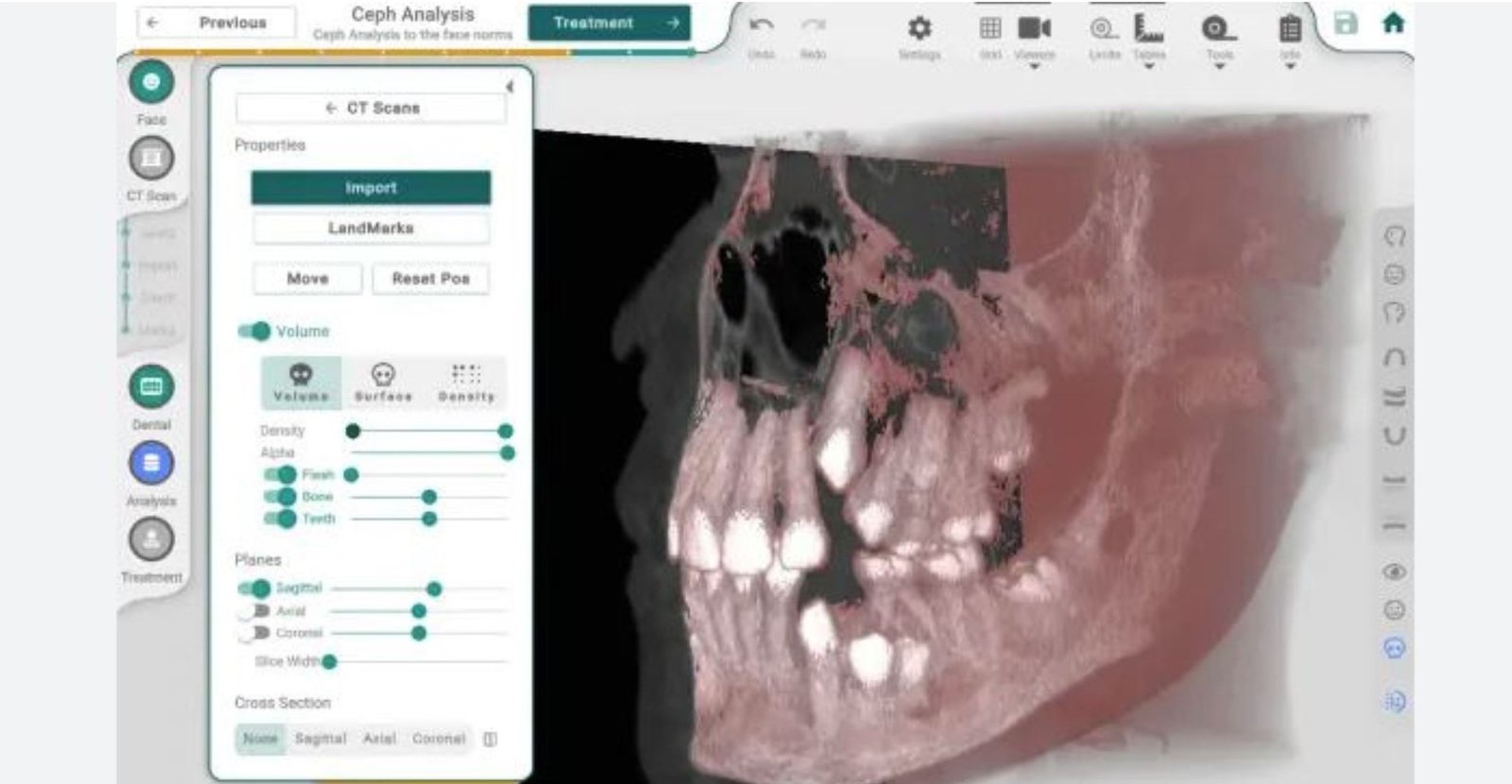This screenshot has height=784, width=1512.
Task: Open the Views camera dropdown
Action: tap(1034, 36)
